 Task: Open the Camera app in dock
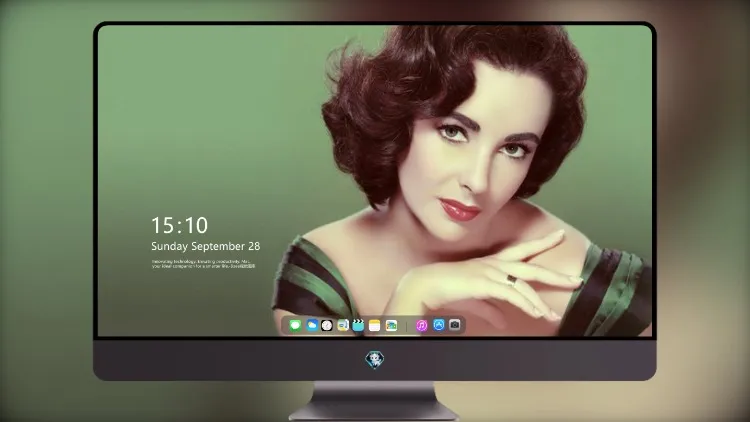point(455,325)
